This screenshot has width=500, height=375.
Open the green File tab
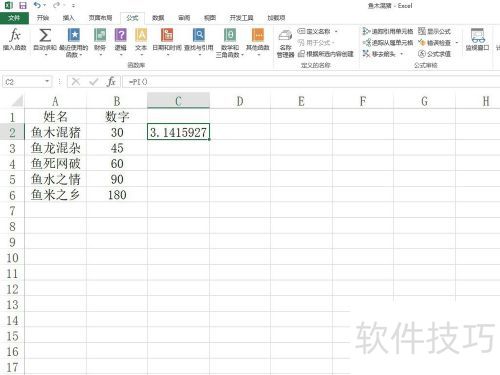click(x=14, y=18)
